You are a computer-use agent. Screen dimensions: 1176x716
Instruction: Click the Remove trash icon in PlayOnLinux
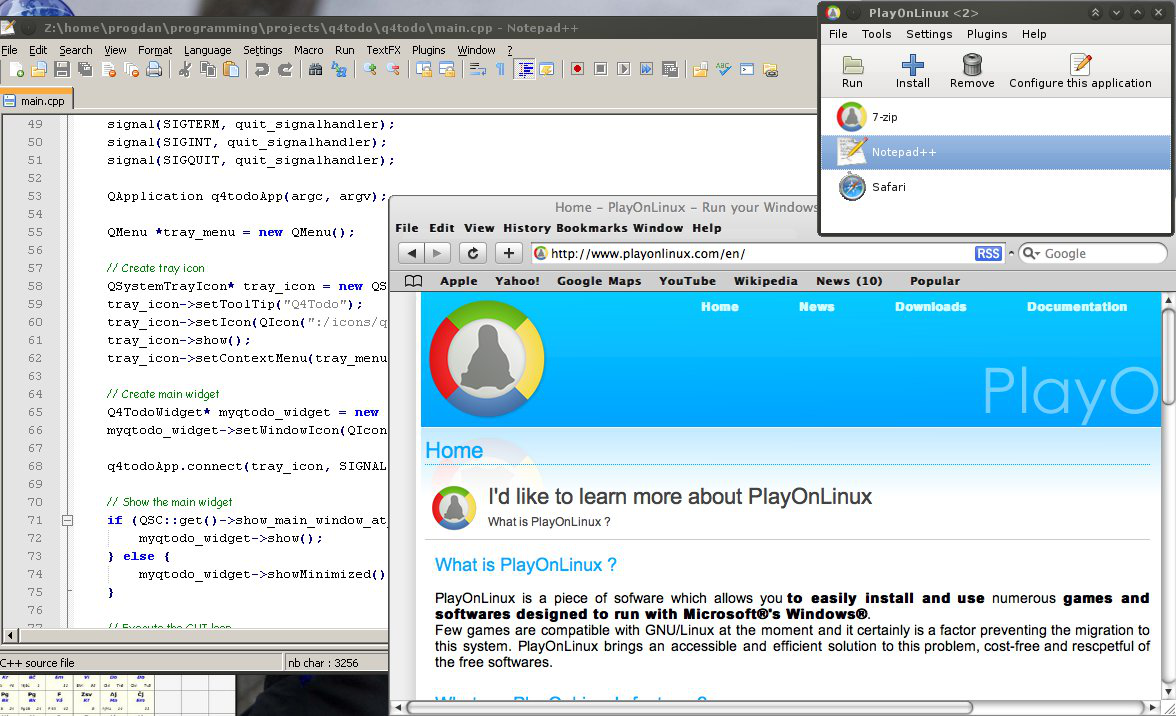[972, 71]
